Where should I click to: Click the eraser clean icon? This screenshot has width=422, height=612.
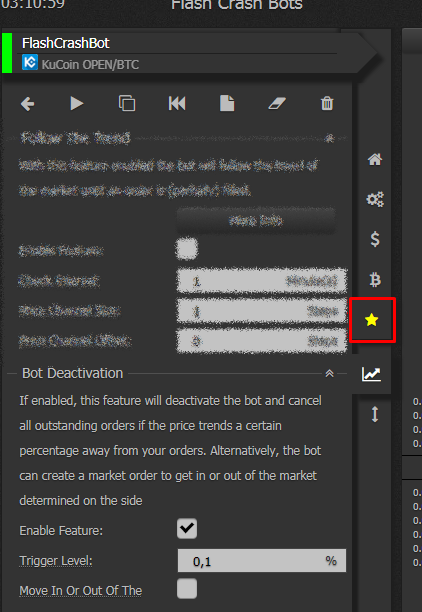[x=277, y=103]
